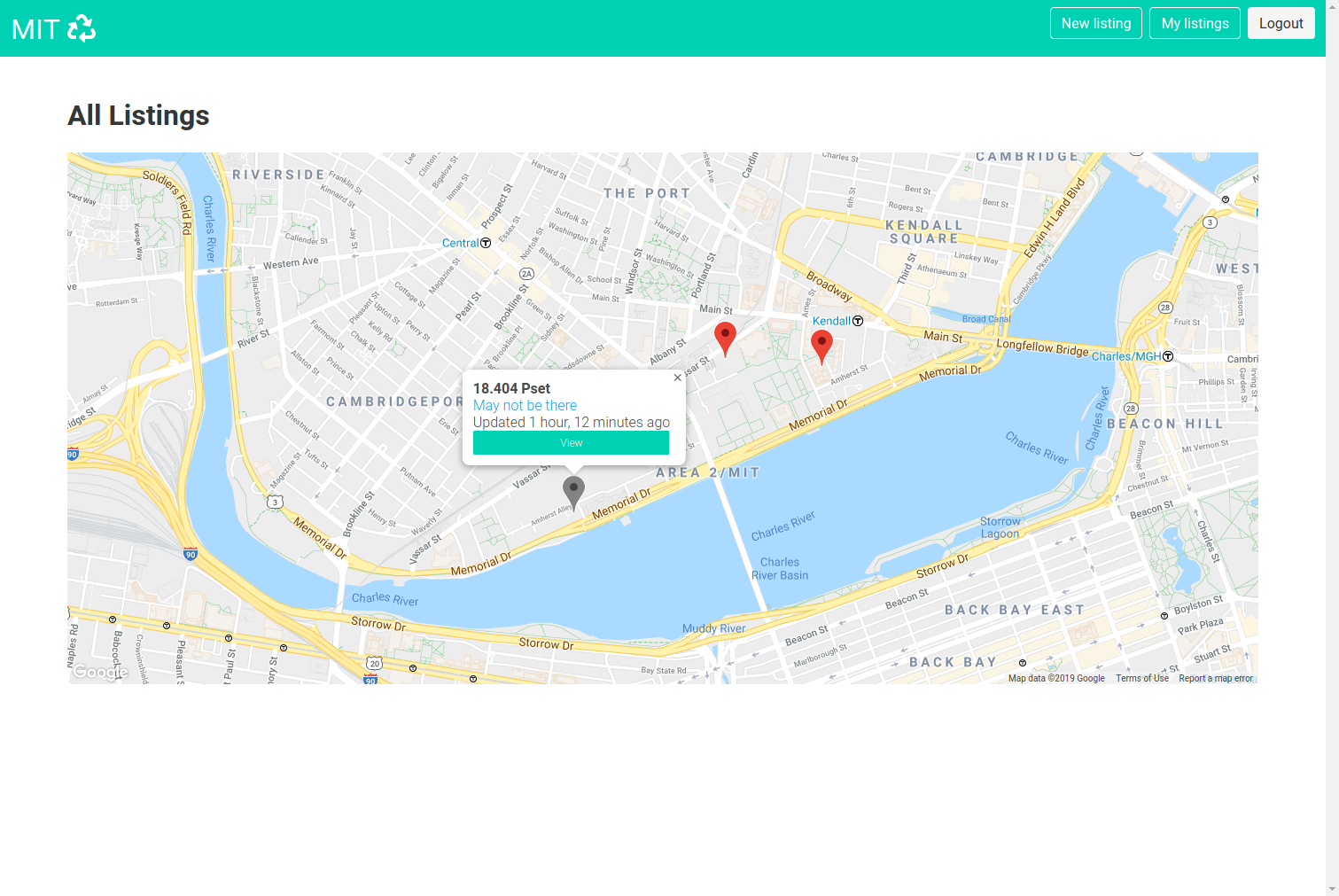Click the THE PORT map label
This screenshot has width=1339, height=896.
[647, 193]
